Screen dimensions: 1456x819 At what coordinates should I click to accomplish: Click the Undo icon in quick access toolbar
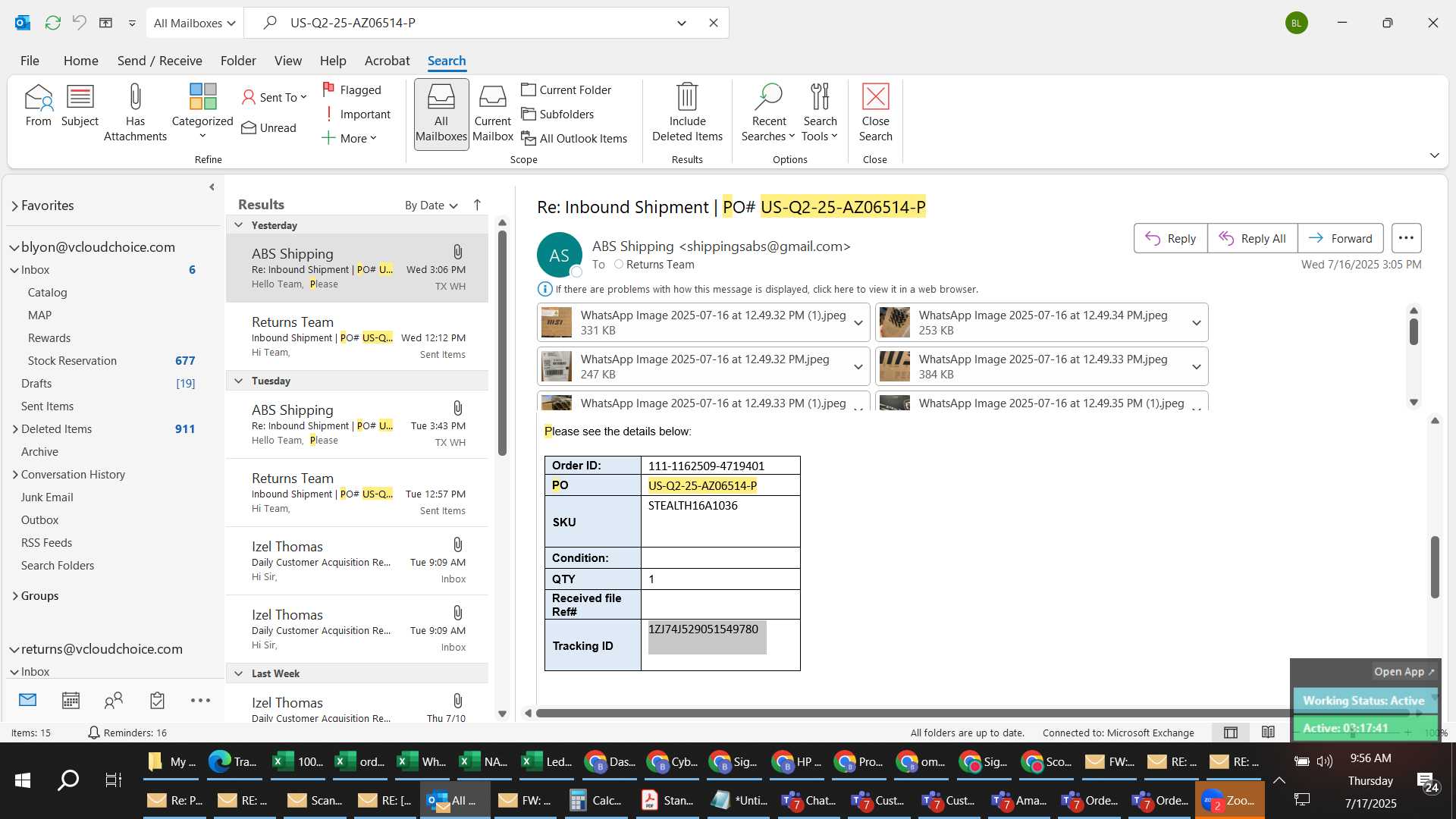pyautogui.click(x=79, y=23)
